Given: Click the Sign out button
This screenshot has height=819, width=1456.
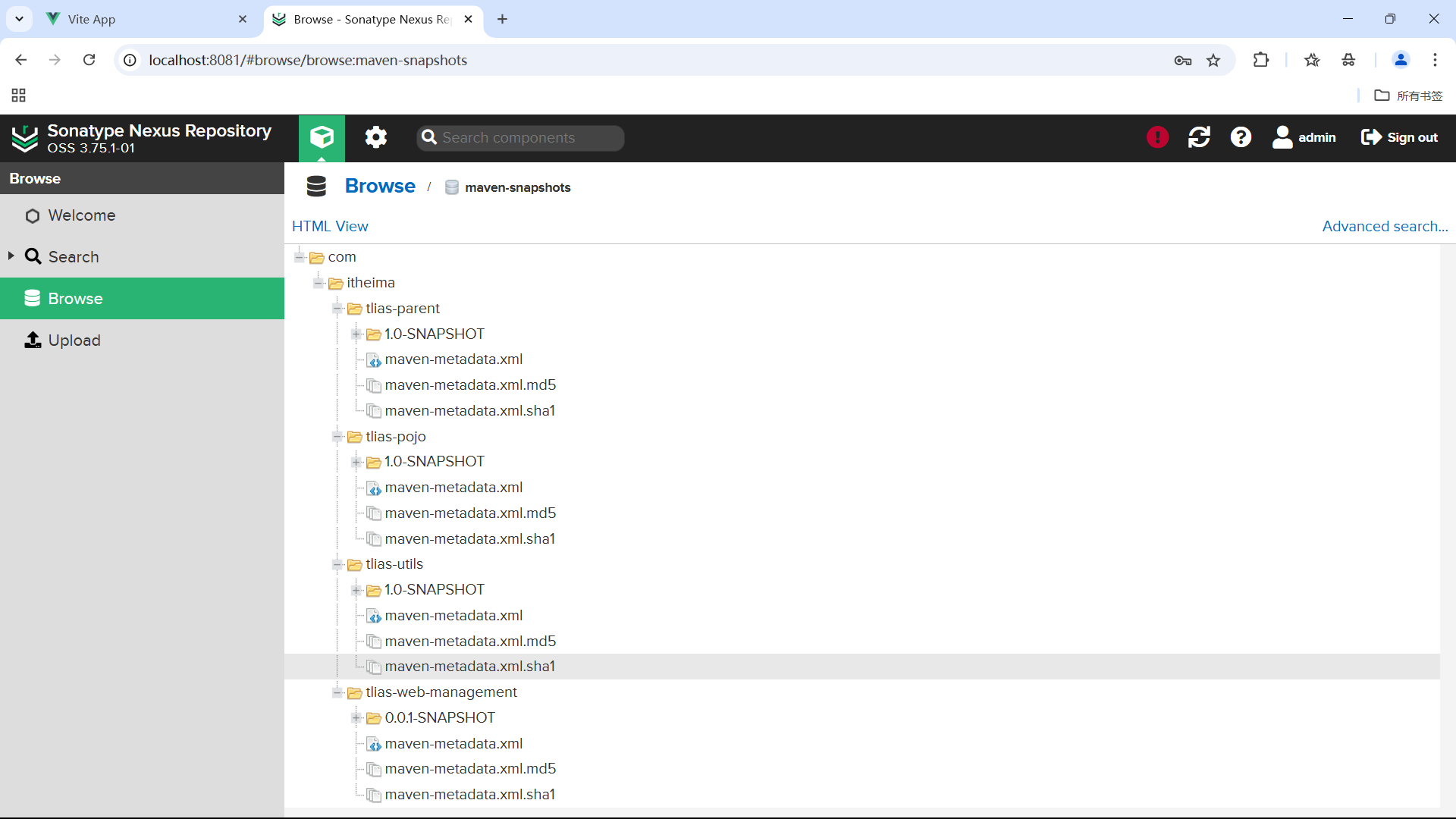Looking at the screenshot, I should coord(1399,137).
